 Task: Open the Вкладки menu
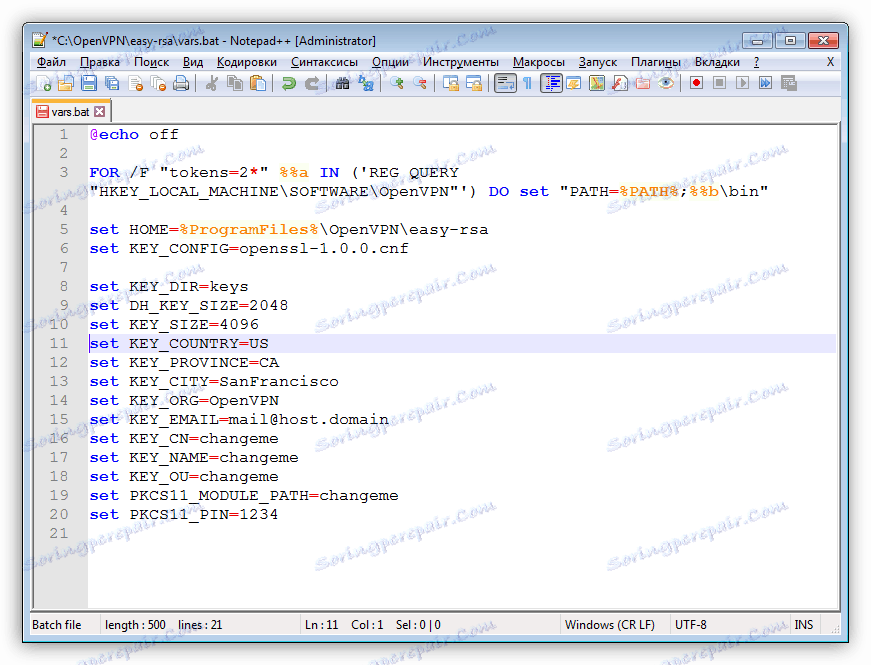click(x=717, y=62)
